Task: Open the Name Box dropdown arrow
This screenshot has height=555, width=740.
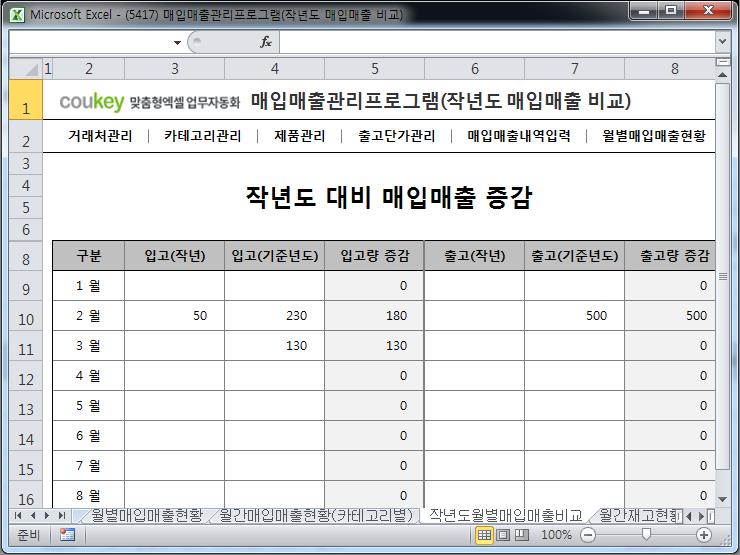Action: [x=177, y=42]
